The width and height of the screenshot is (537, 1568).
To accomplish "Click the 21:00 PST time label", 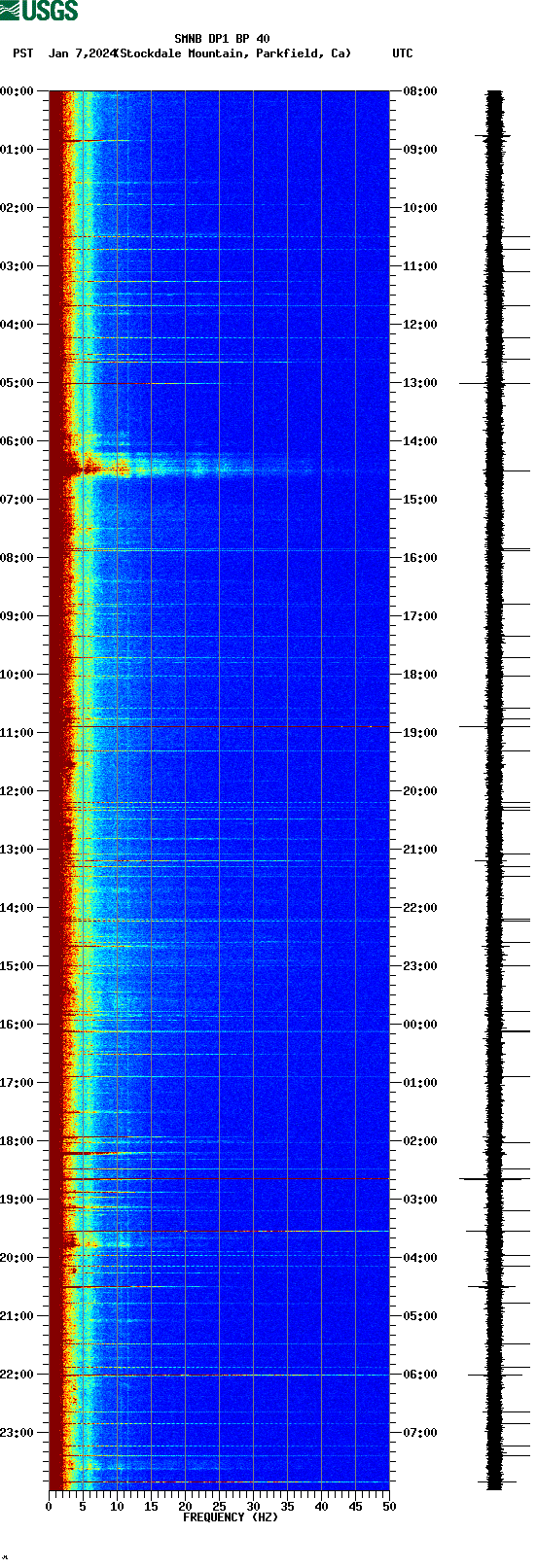I will pyautogui.click(x=18, y=1316).
